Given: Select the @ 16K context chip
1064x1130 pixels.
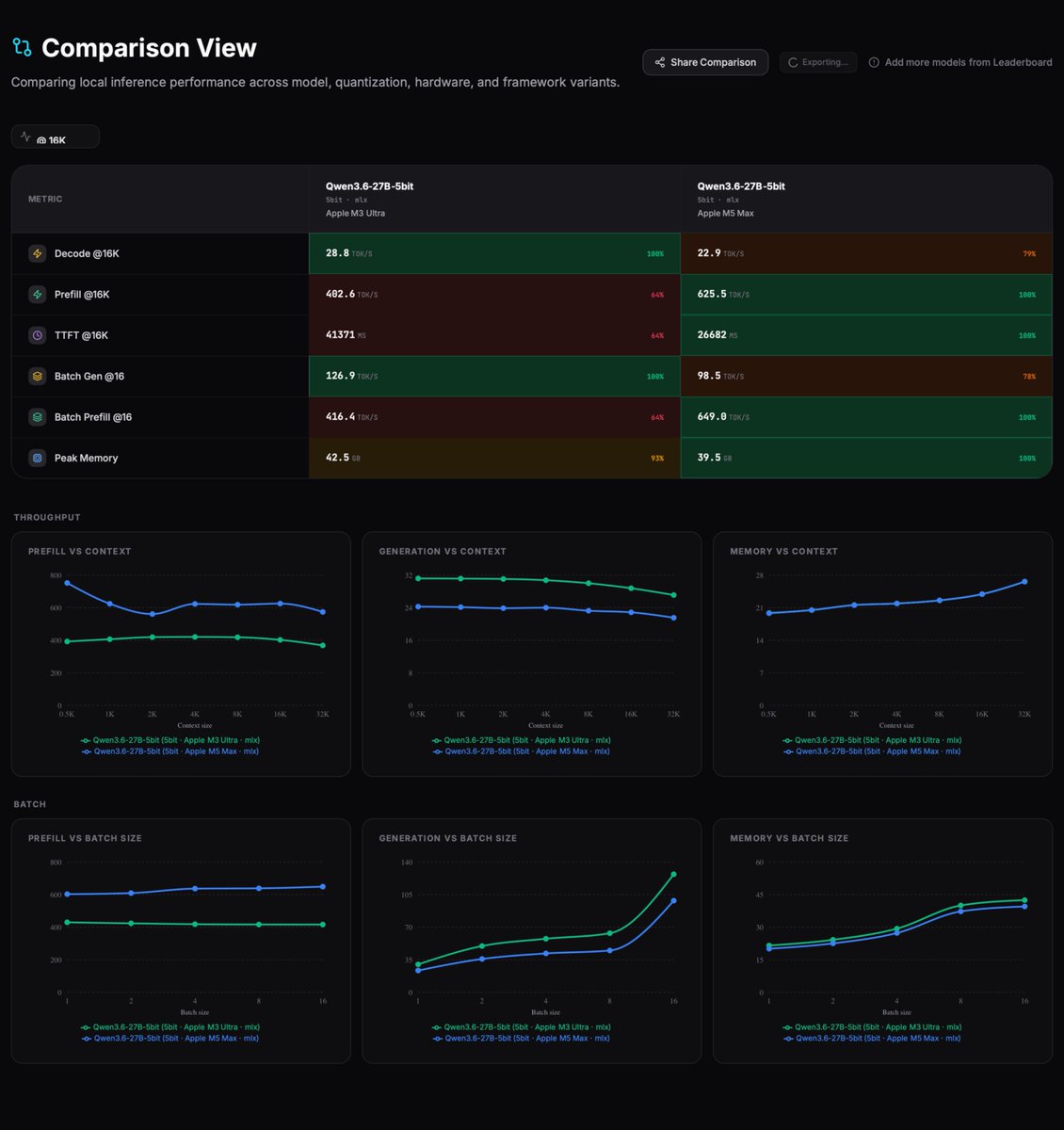Looking at the screenshot, I should point(56,137).
